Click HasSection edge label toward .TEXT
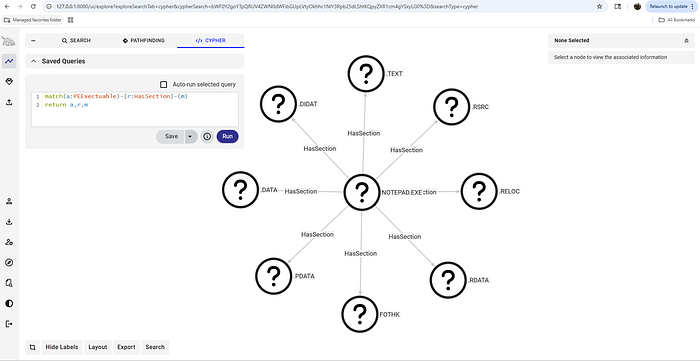Screen dimensions: 700x361 pos(364,133)
